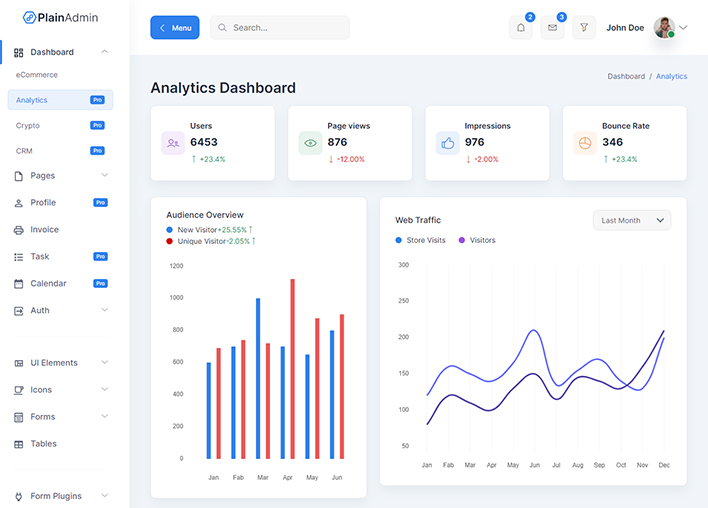
Task: Open the messages envelope icon
Action: pos(552,28)
